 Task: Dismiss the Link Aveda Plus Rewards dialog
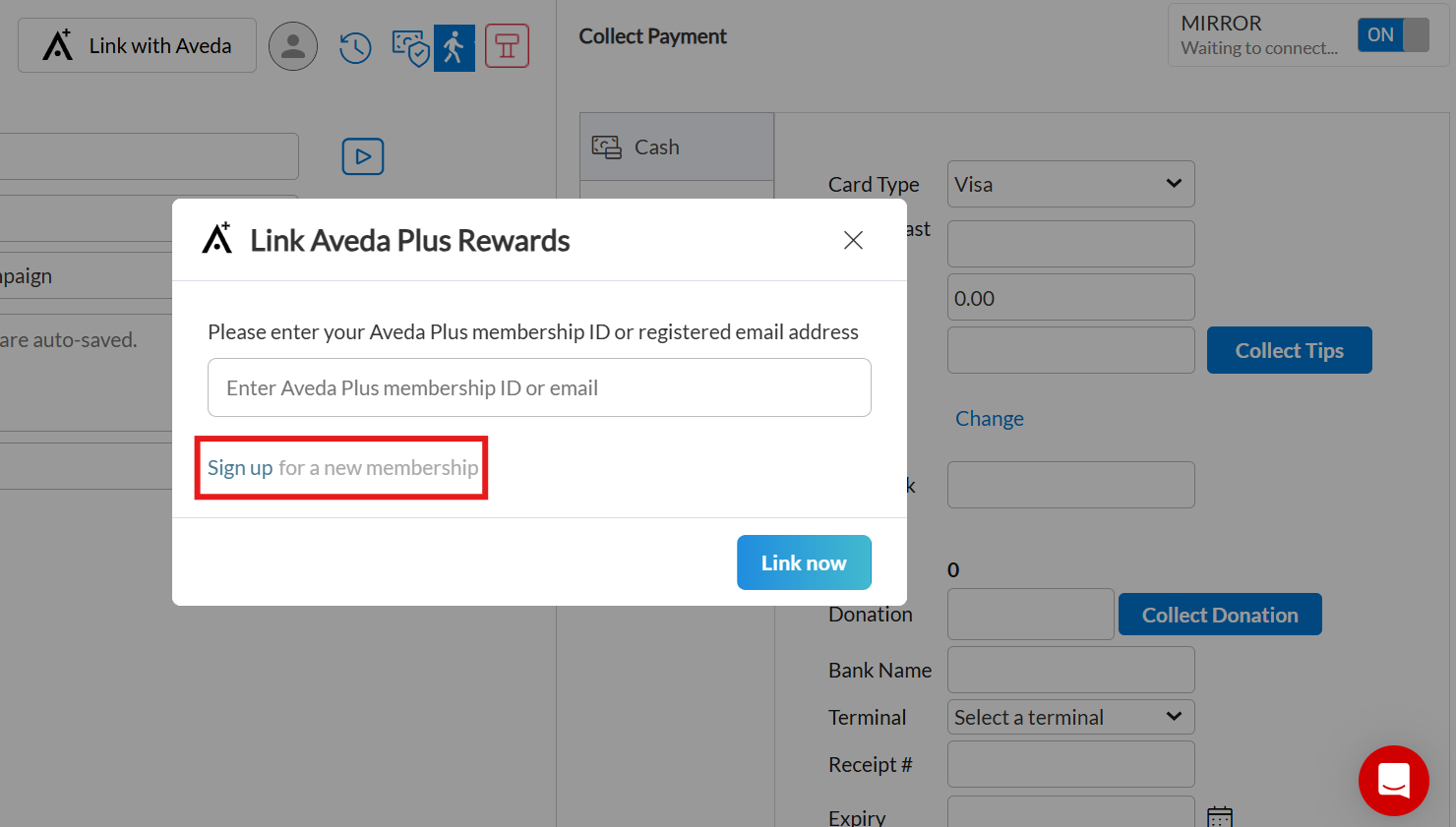[x=852, y=239]
